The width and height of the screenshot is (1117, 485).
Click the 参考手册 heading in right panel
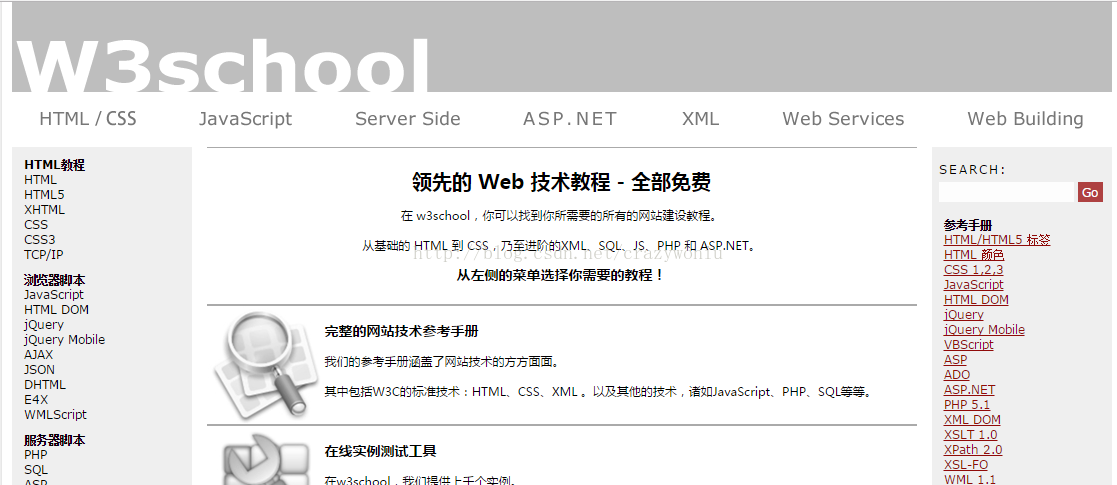tap(968, 225)
